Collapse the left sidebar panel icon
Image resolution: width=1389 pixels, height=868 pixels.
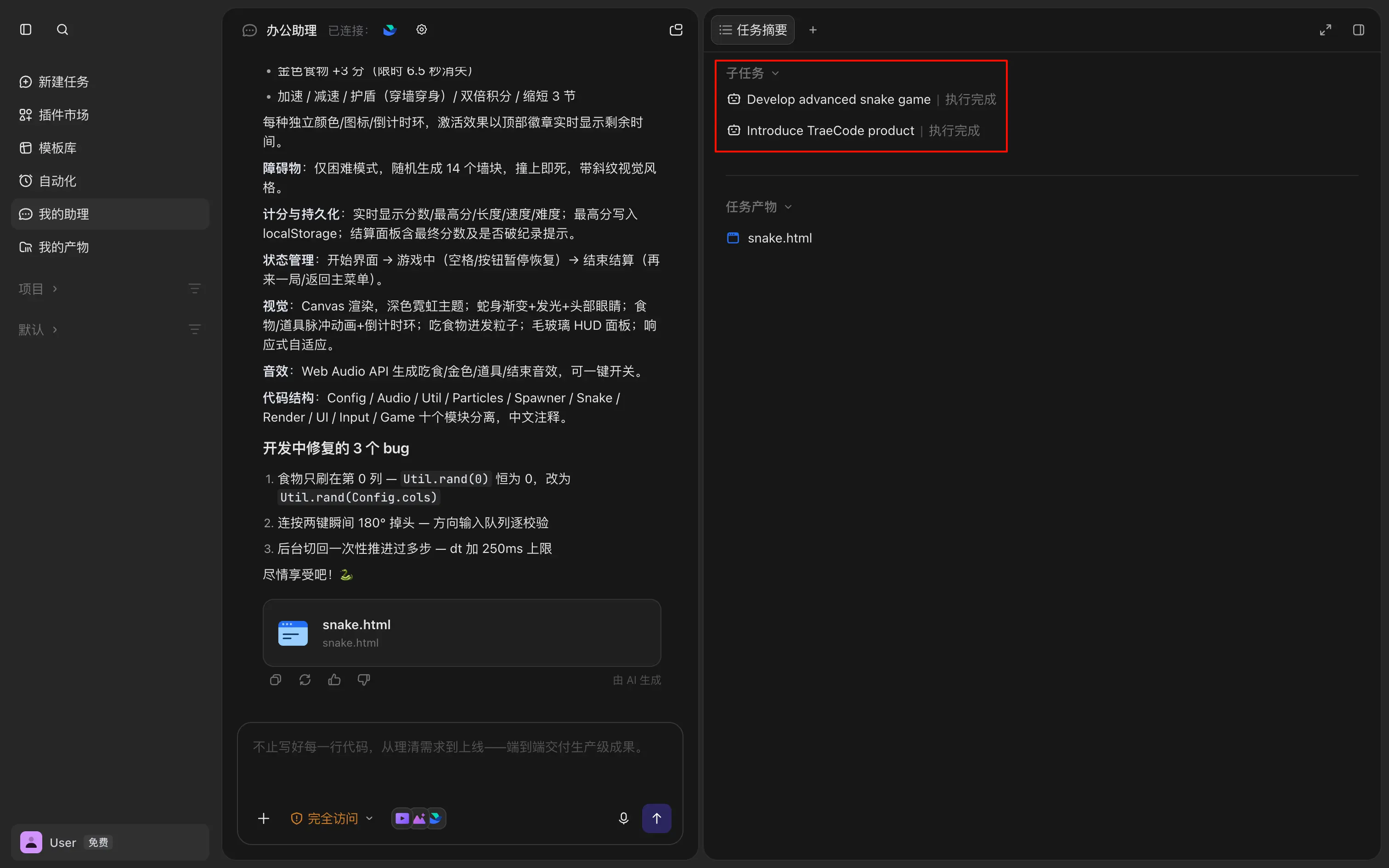(x=26, y=29)
